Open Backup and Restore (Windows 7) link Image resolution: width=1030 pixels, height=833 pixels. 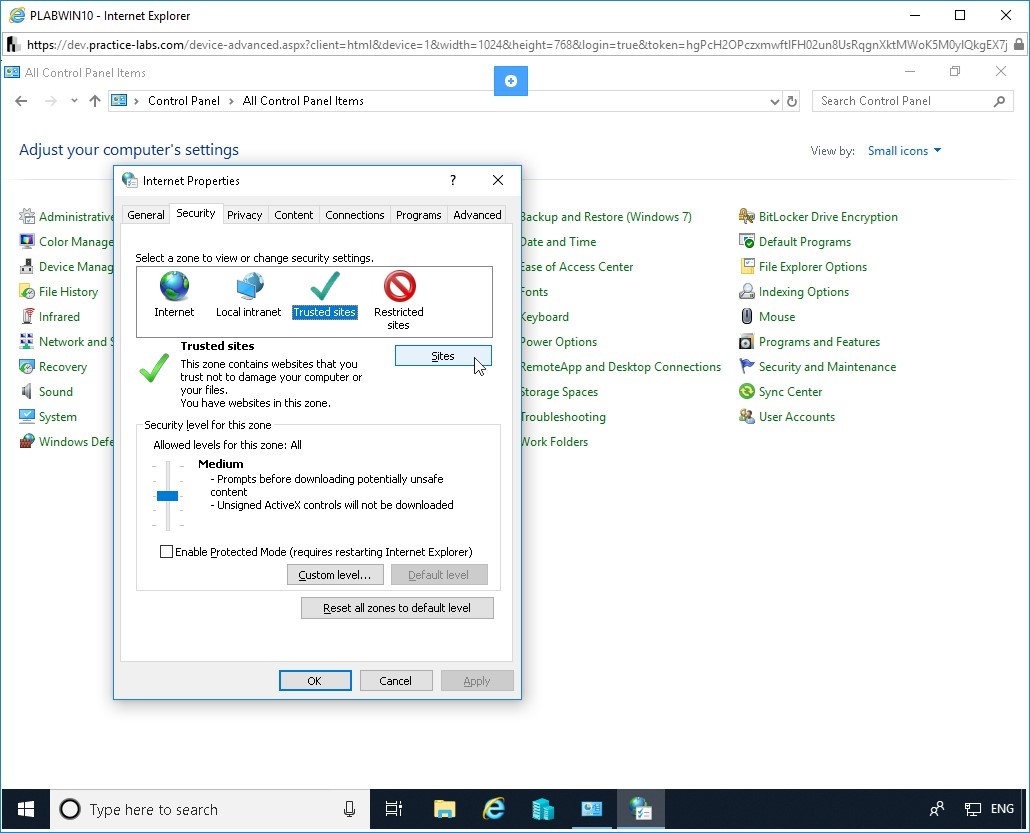point(606,217)
